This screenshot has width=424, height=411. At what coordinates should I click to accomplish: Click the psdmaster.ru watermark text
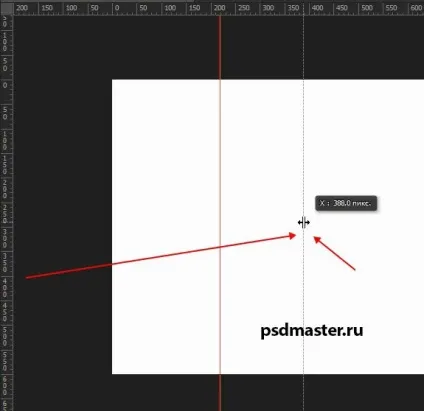[x=312, y=331]
